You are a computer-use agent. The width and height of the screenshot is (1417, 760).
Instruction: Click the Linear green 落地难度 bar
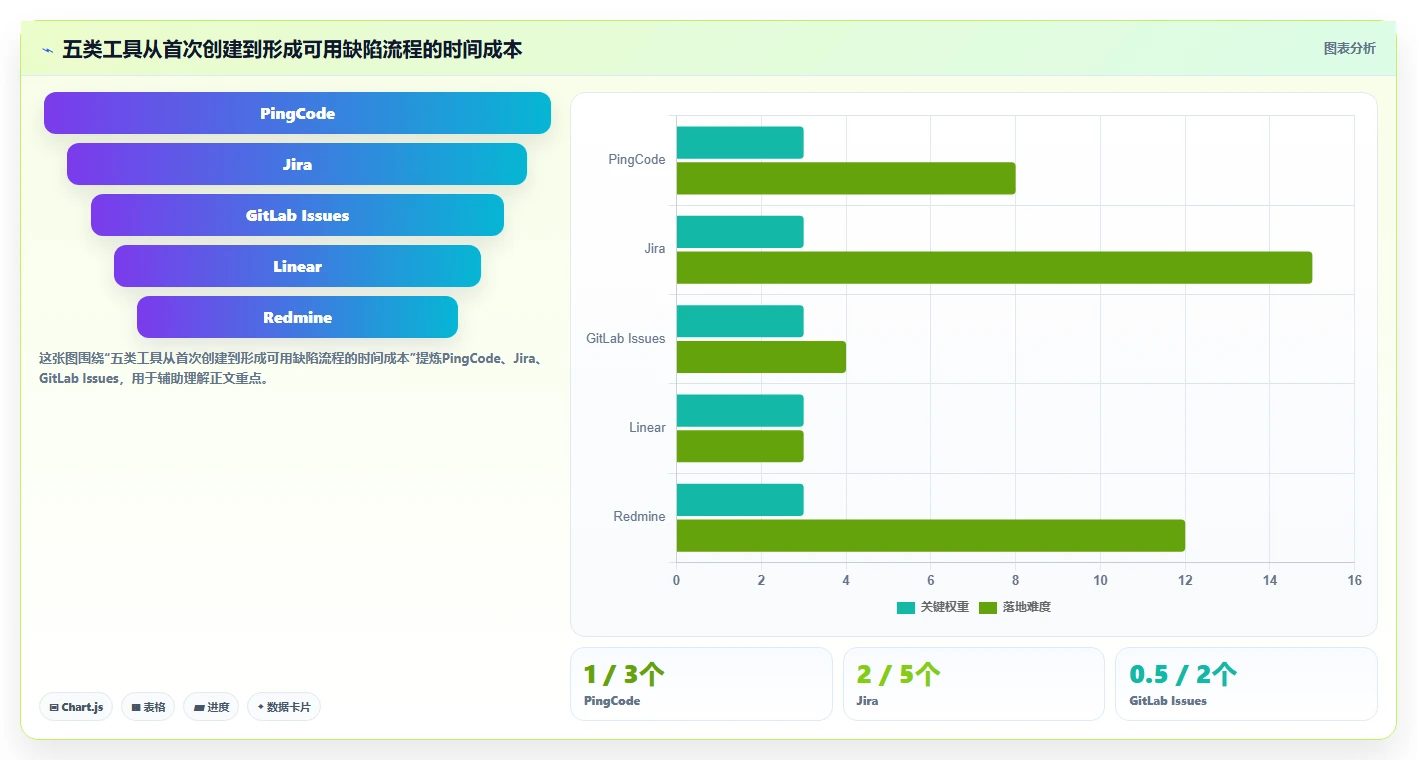[x=740, y=446]
